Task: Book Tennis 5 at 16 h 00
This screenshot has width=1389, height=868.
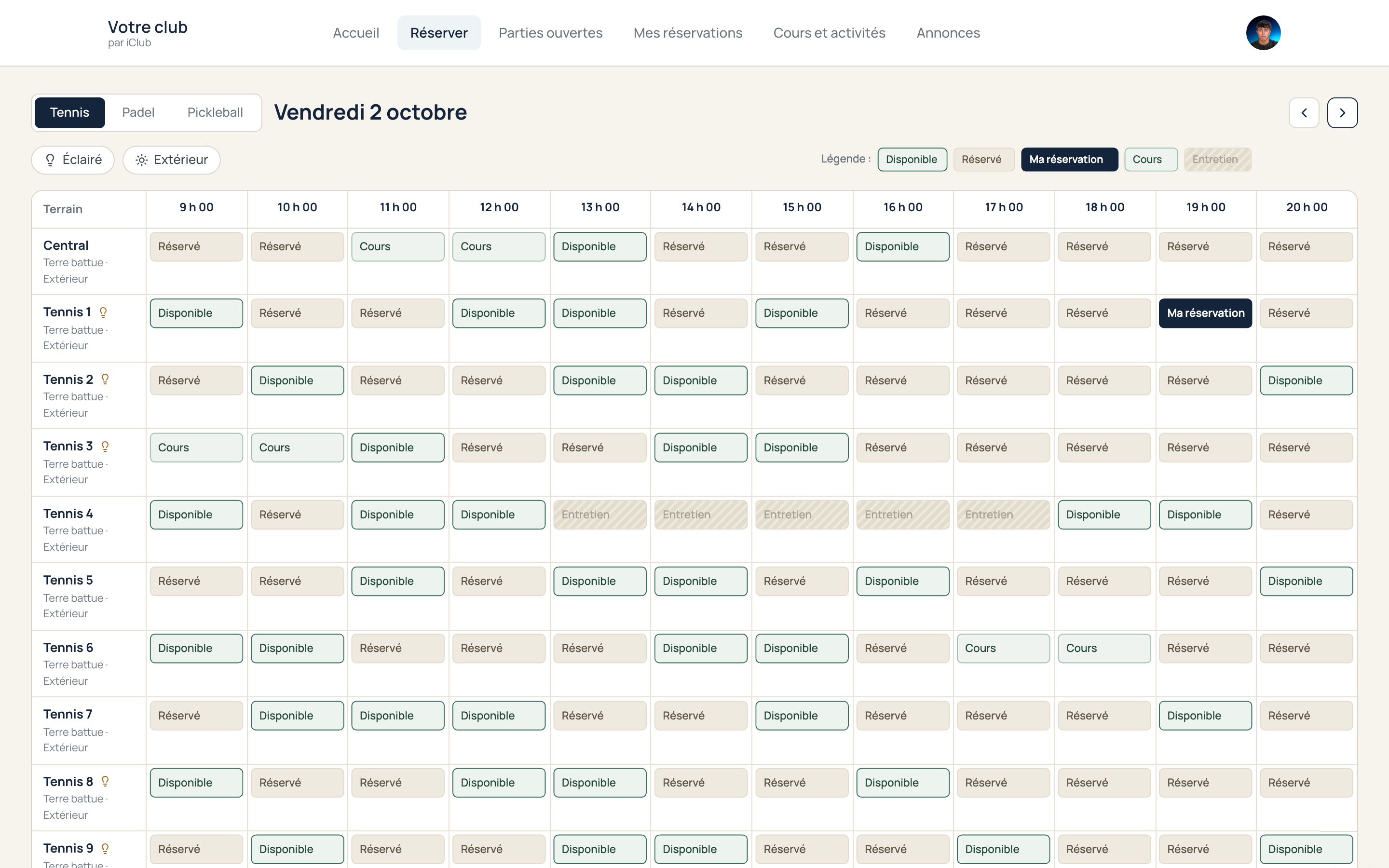Action: pos(903,582)
